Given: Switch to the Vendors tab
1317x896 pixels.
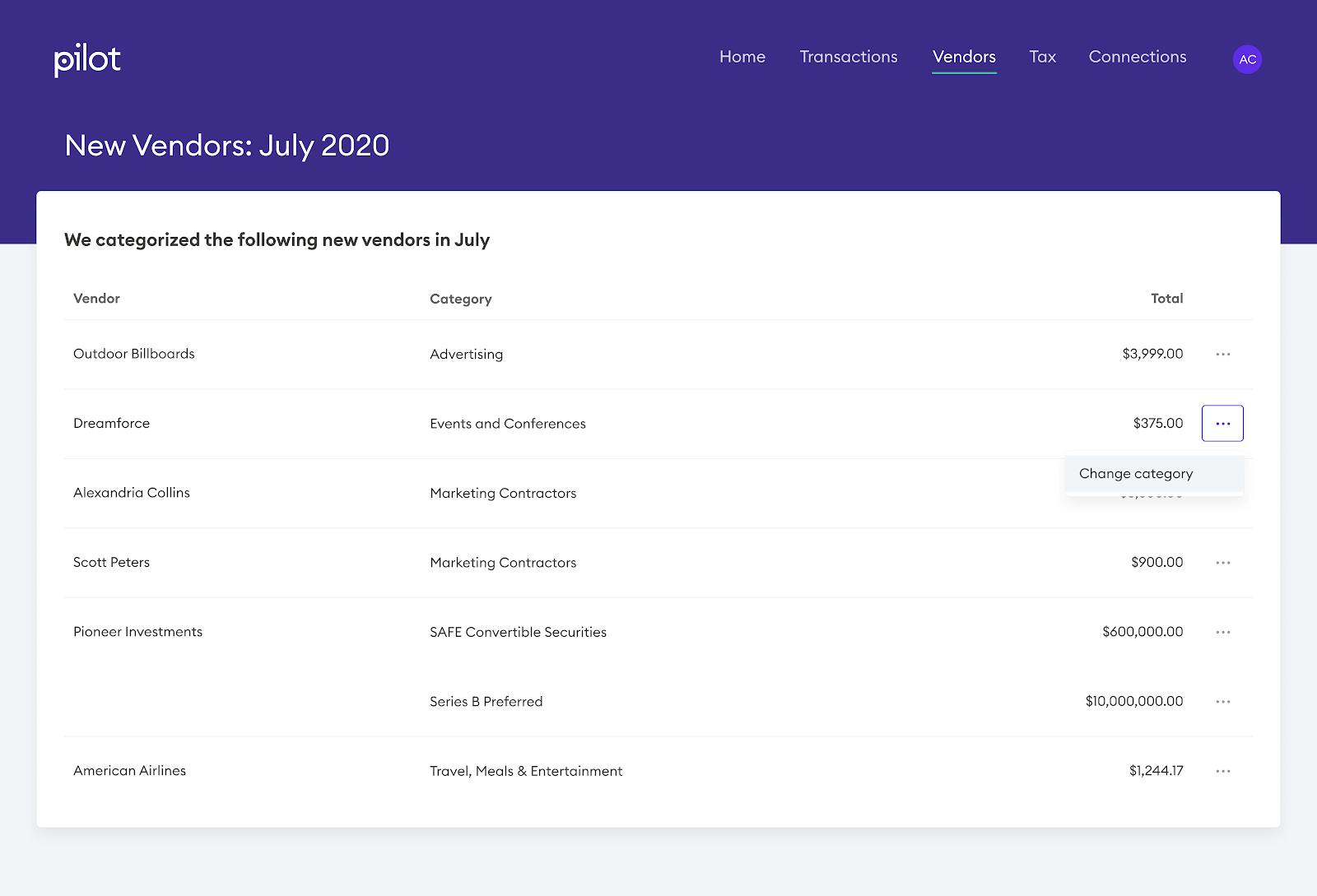Looking at the screenshot, I should 964,57.
